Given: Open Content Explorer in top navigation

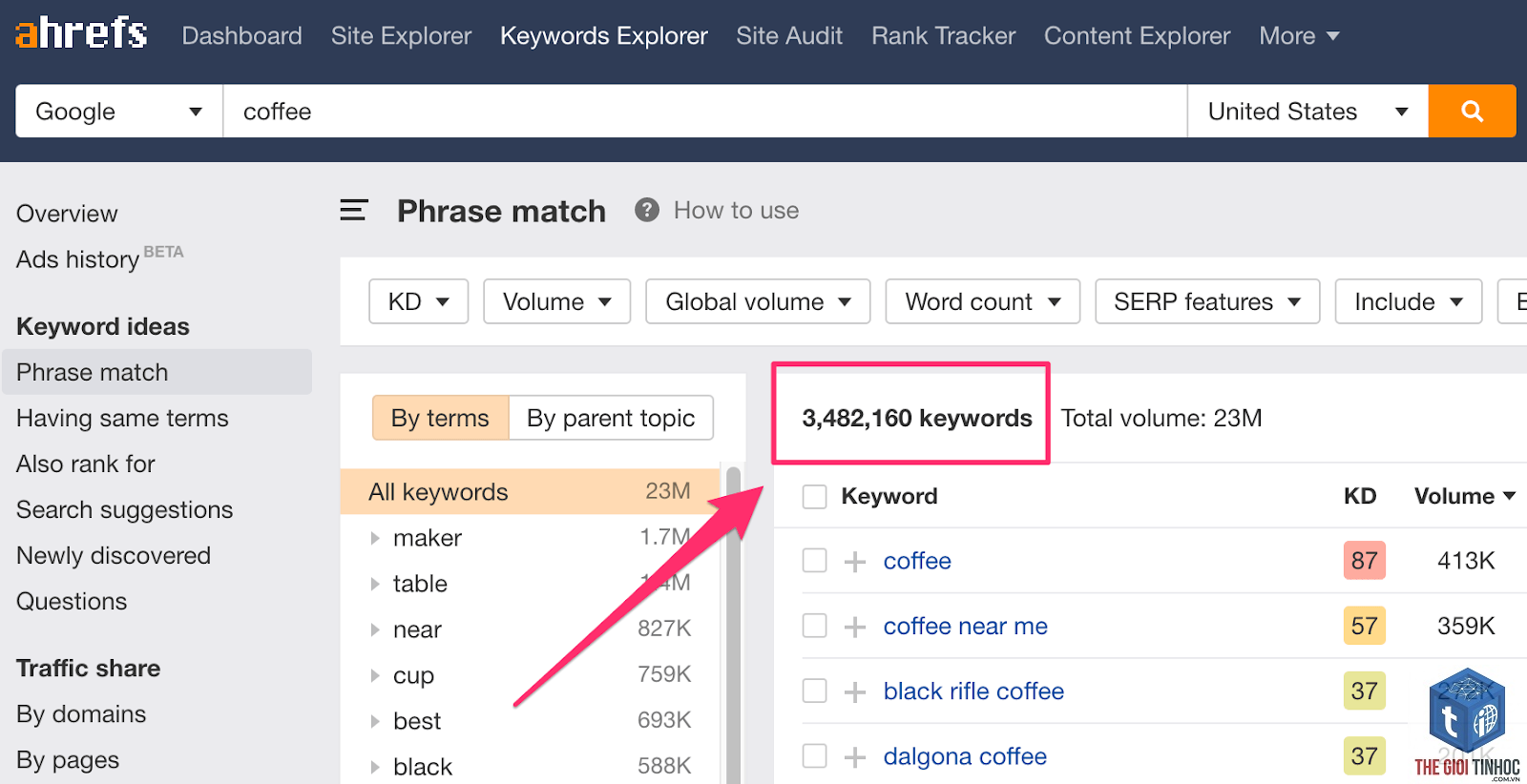Looking at the screenshot, I should click(x=1137, y=35).
